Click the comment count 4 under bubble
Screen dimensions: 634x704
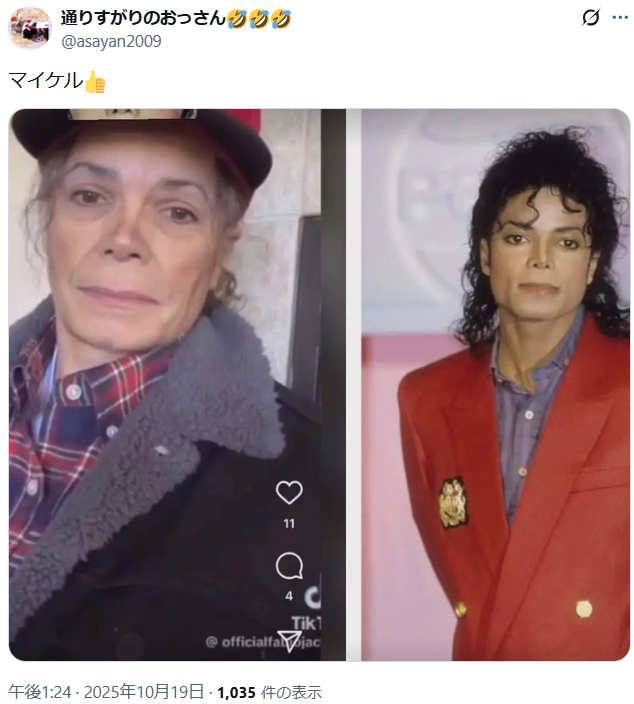[289, 596]
